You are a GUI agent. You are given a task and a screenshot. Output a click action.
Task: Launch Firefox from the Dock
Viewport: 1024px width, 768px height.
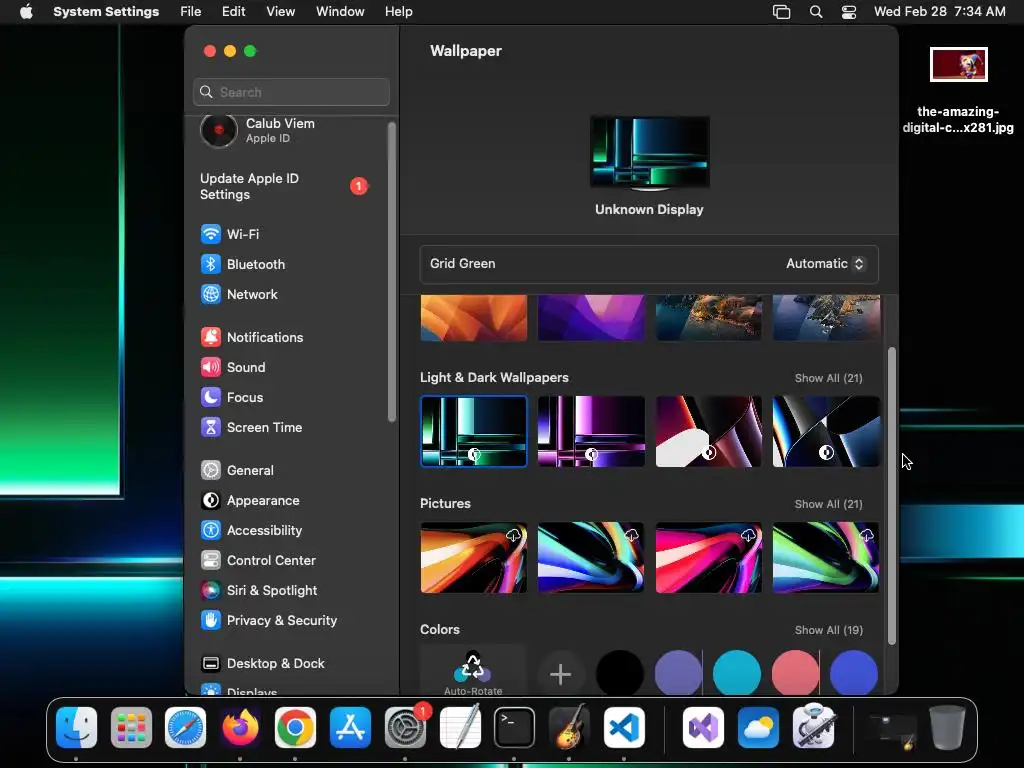(240, 727)
